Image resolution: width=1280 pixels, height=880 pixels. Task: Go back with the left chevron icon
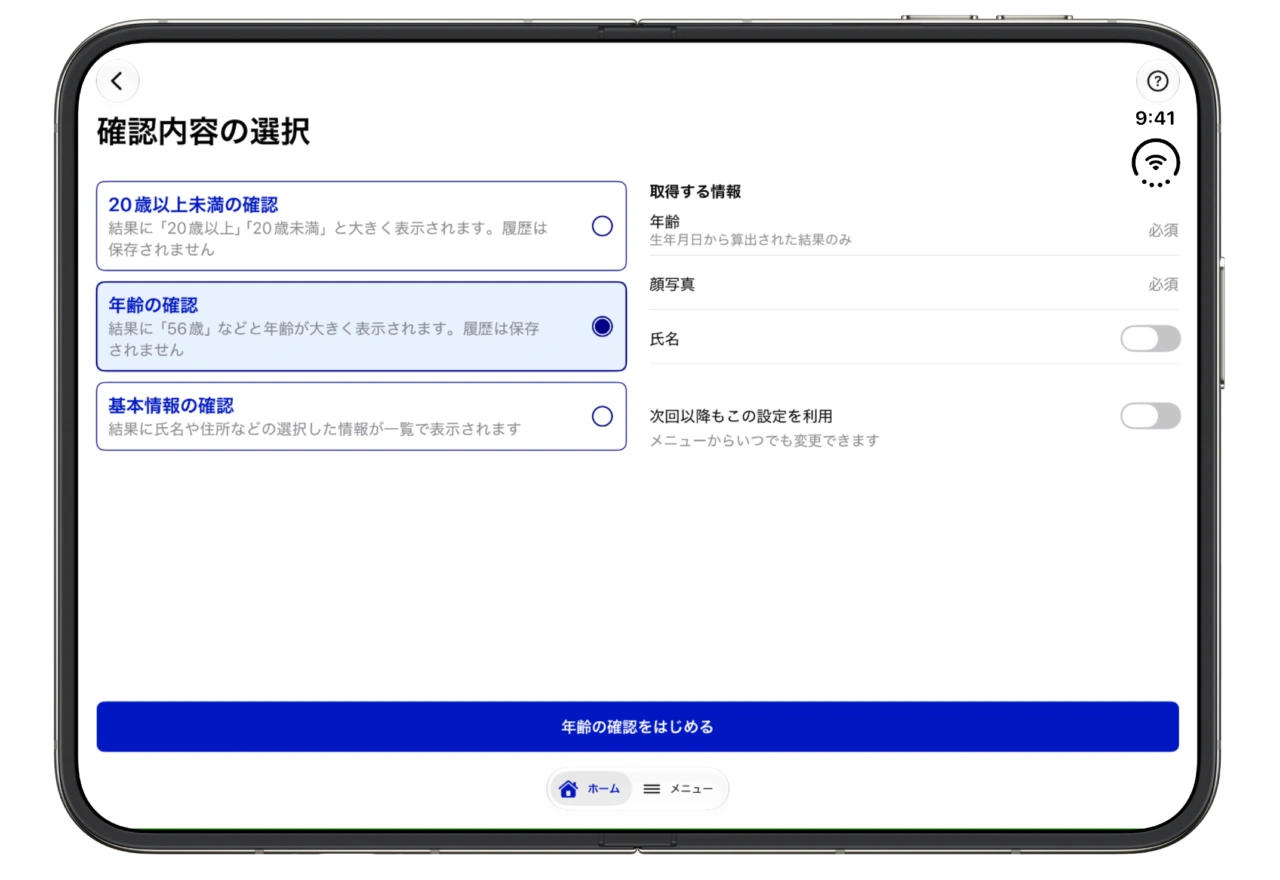tap(118, 81)
